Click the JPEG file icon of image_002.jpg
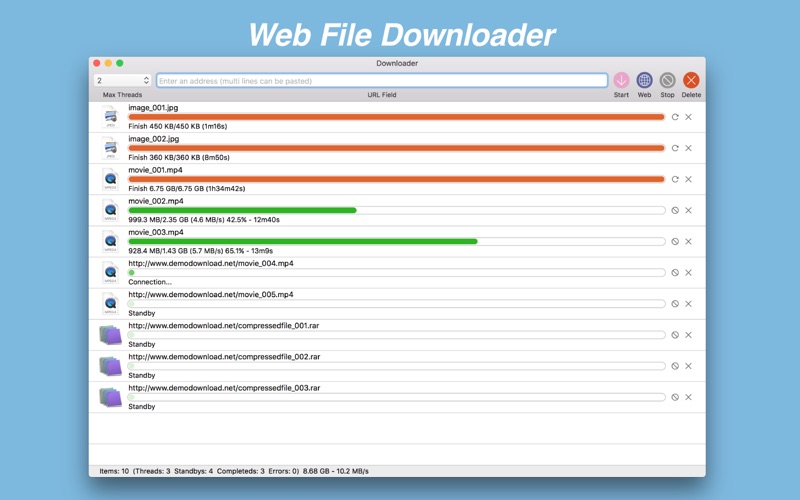 coord(110,148)
